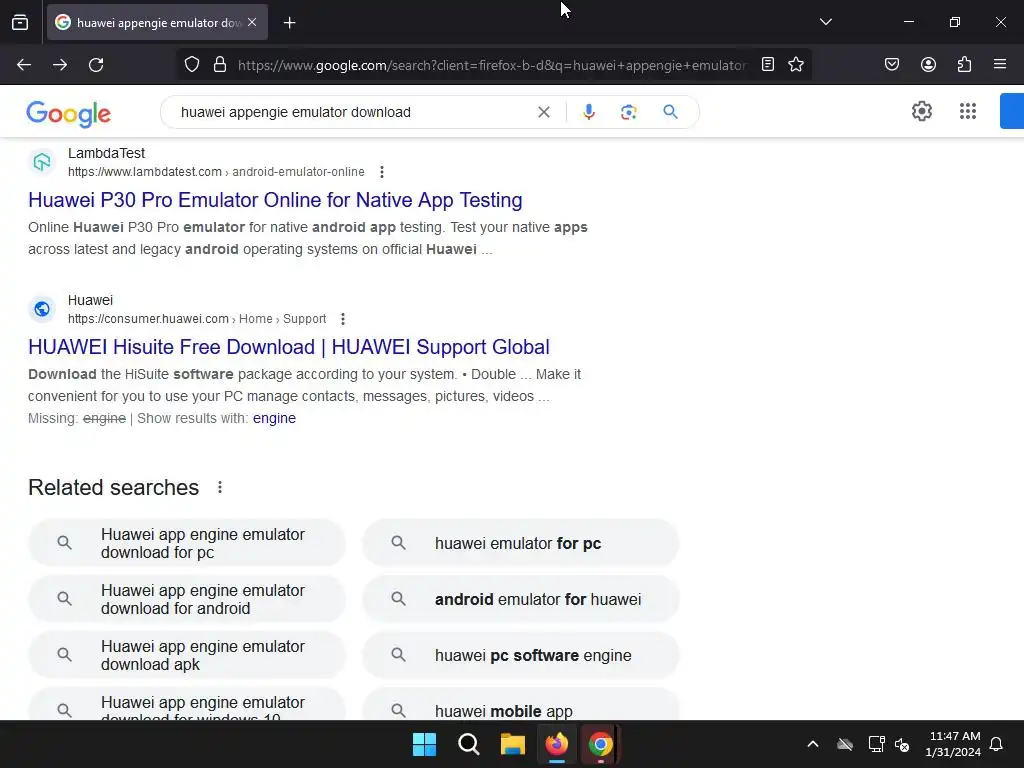Open HUAWEI Hisuite Free Download result
1024x768 pixels.
[289, 347]
